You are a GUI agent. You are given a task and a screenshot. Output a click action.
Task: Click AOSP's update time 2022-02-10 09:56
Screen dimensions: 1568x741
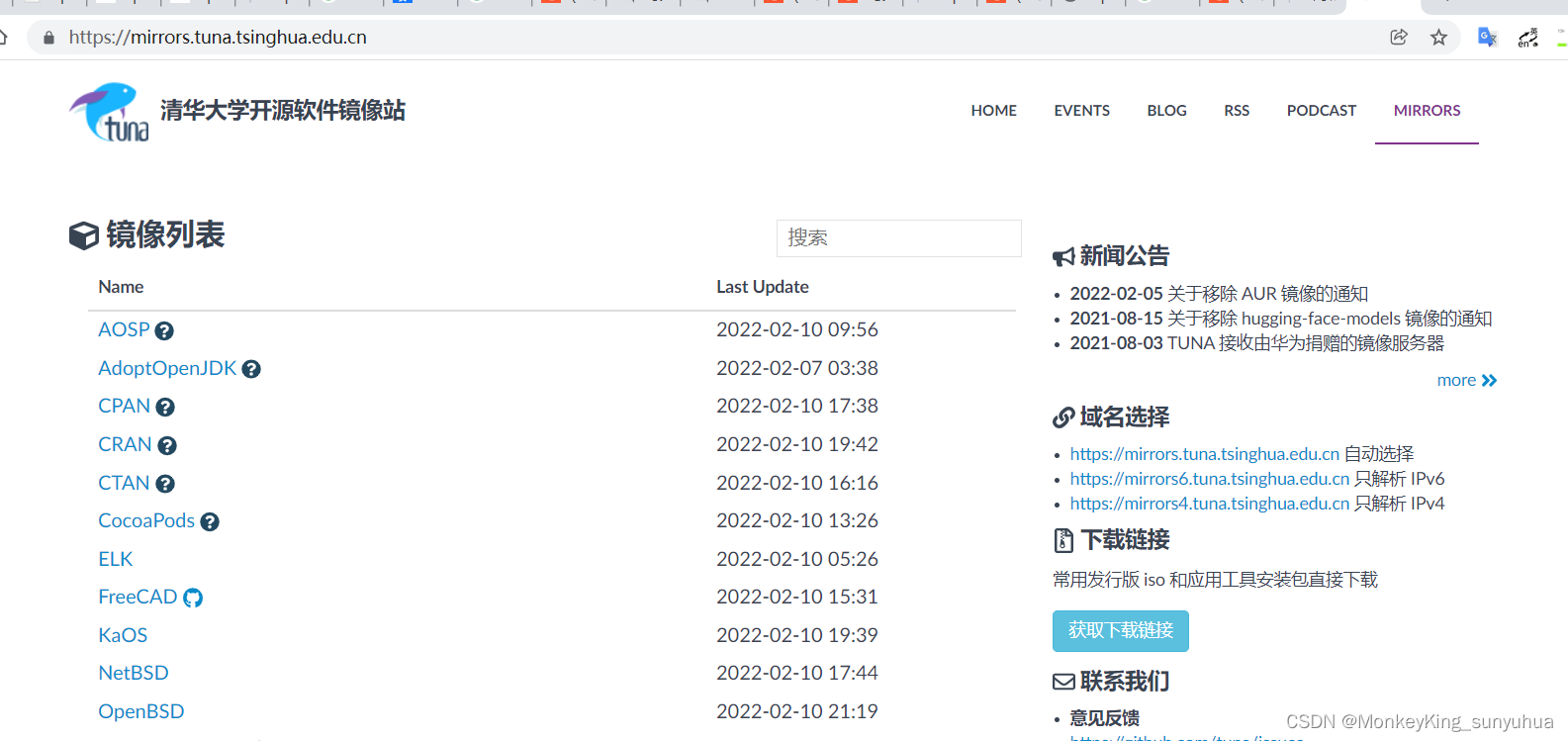tap(796, 329)
